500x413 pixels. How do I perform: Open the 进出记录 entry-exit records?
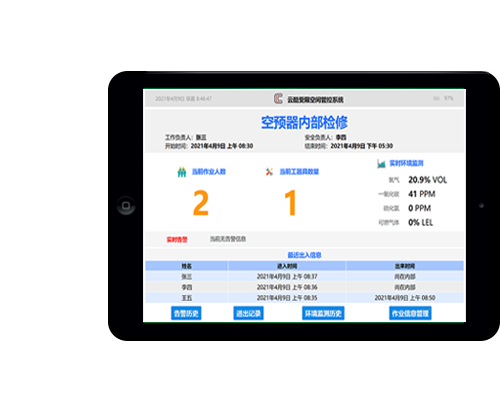pos(248,313)
